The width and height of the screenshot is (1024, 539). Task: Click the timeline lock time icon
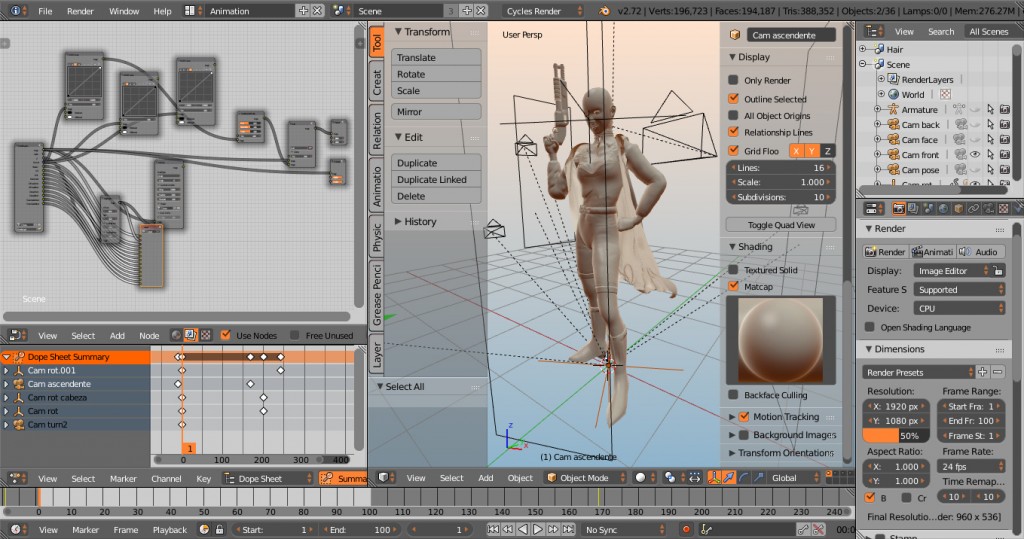click(219, 529)
